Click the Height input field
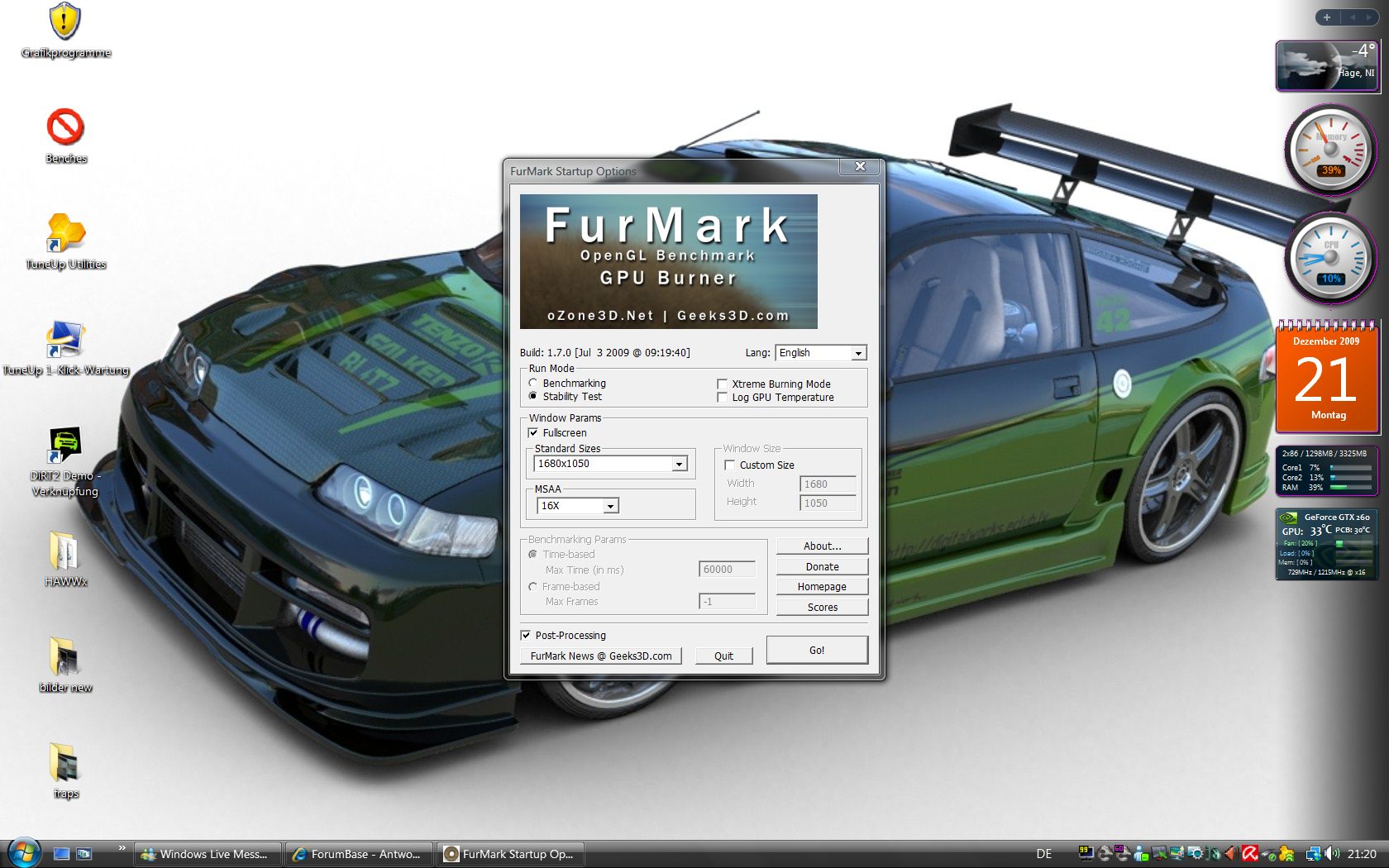Image resolution: width=1389 pixels, height=868 pixels. pos(828,503)
